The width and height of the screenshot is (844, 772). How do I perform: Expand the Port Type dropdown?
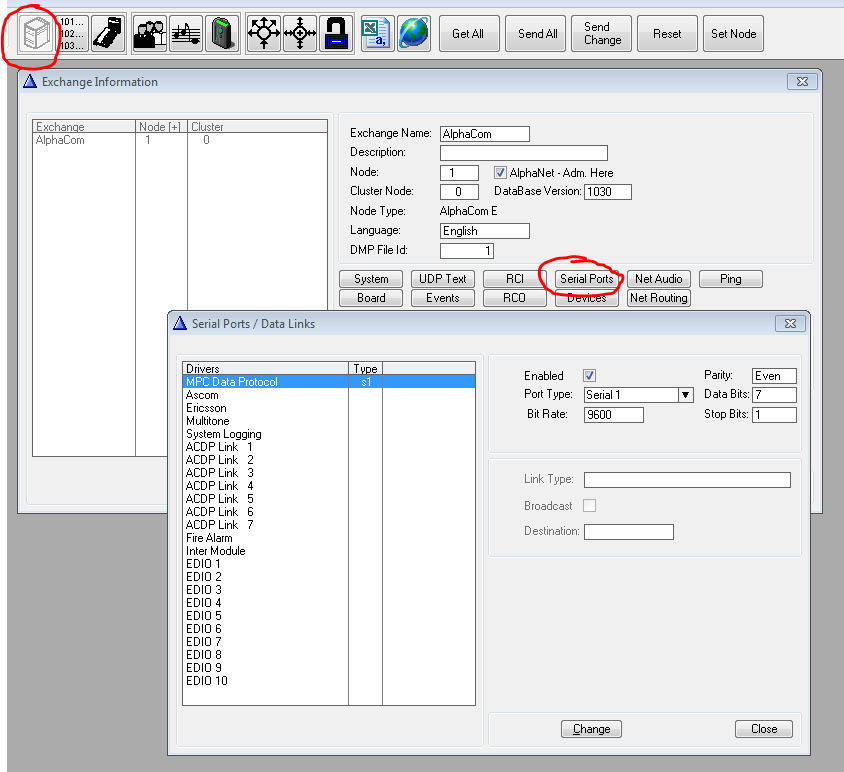tap(685, 395)
